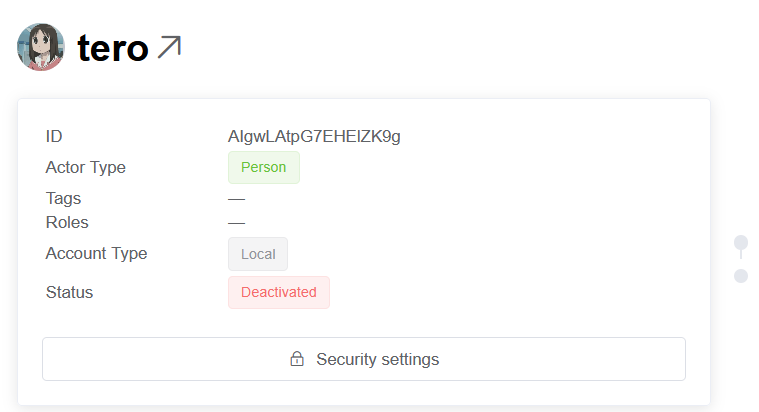759x412 pixels.
Task: Click the gray Local account type tag
Action: (258, 254)
